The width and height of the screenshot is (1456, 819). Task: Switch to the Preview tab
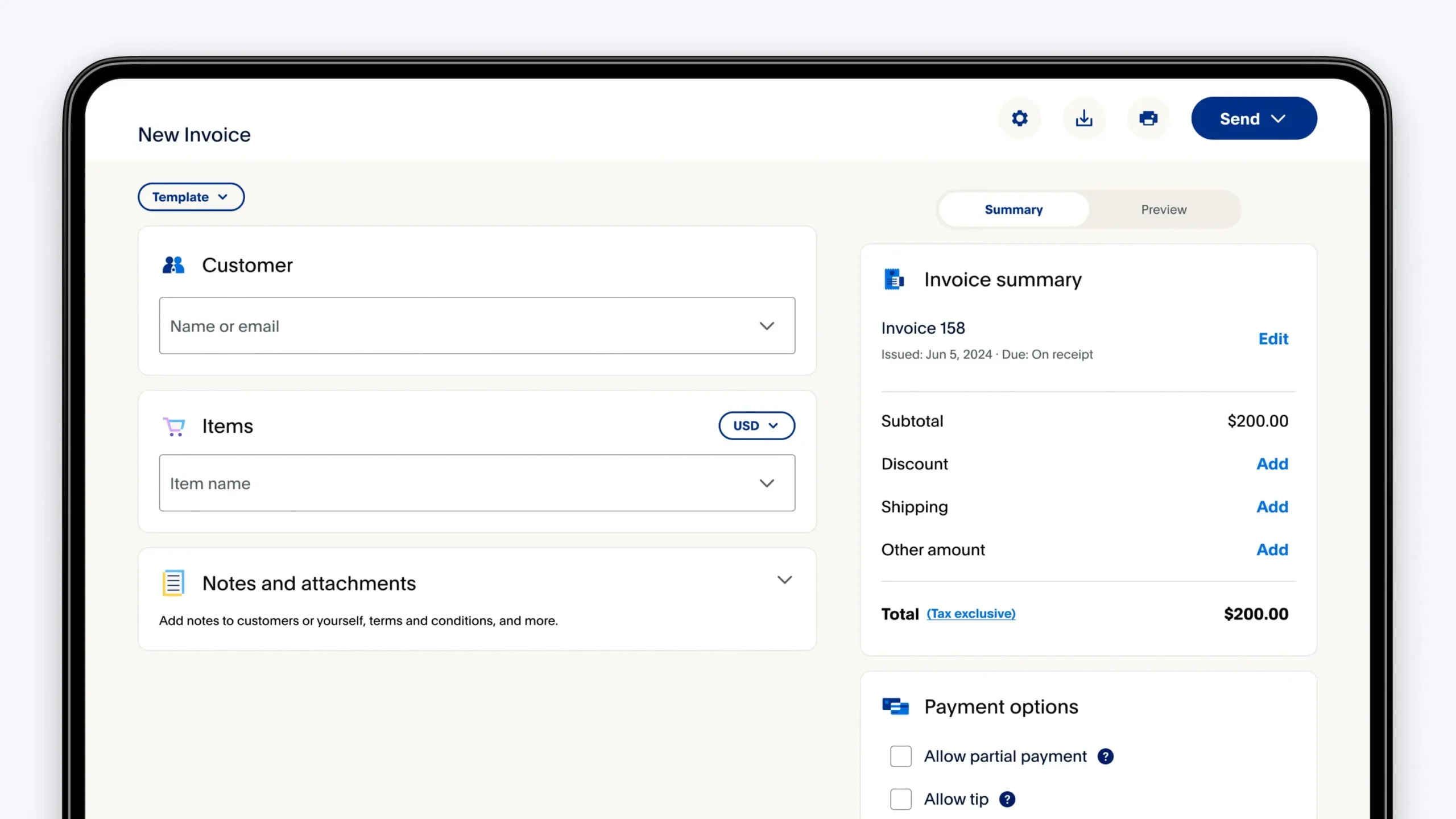pyautogui.click(x=1164, y=209)
